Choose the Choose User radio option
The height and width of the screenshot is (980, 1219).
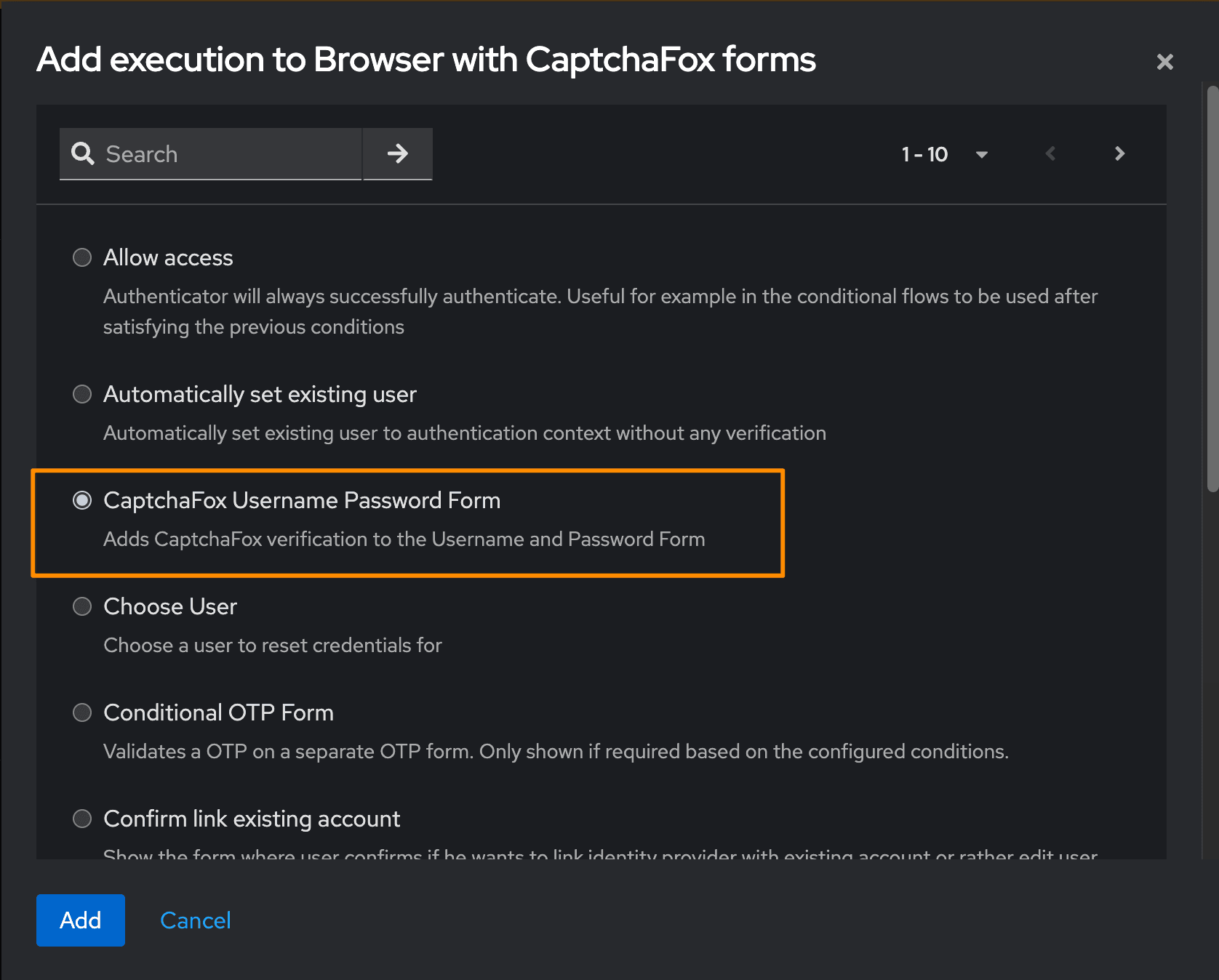pyautogui.click(x=82, y=606)
